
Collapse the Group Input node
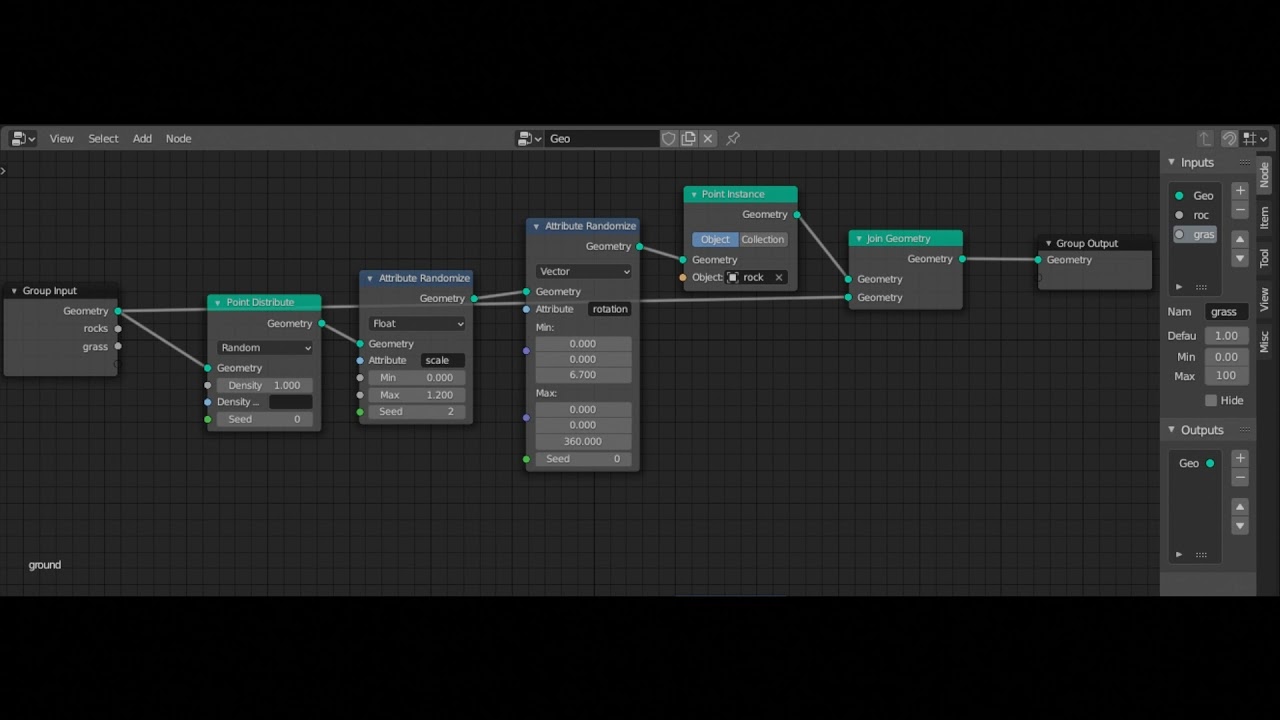[14, 291]
